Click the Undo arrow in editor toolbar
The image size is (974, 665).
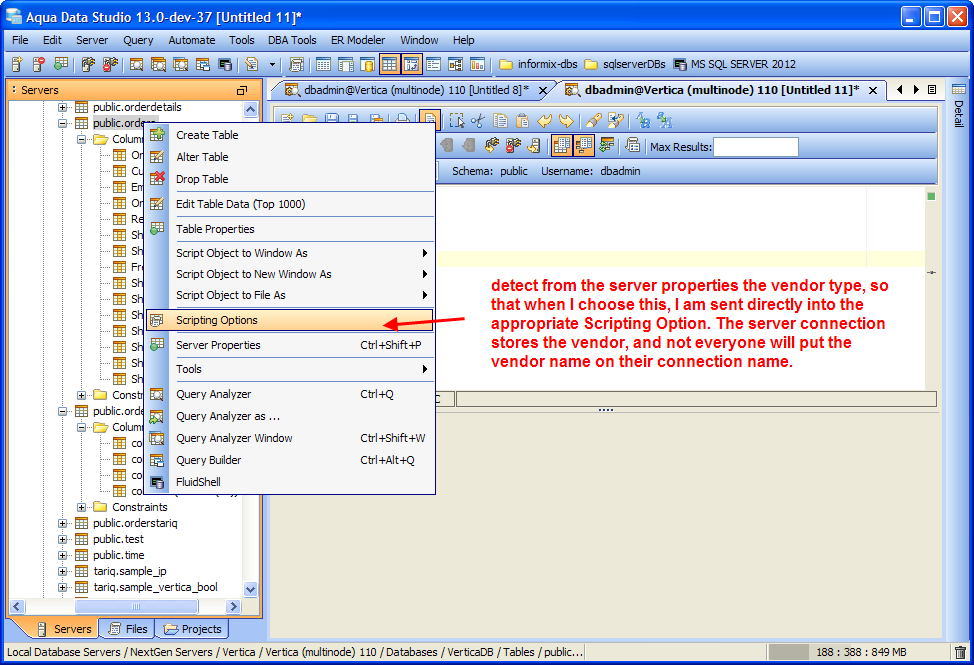click(x=544, y=120)
